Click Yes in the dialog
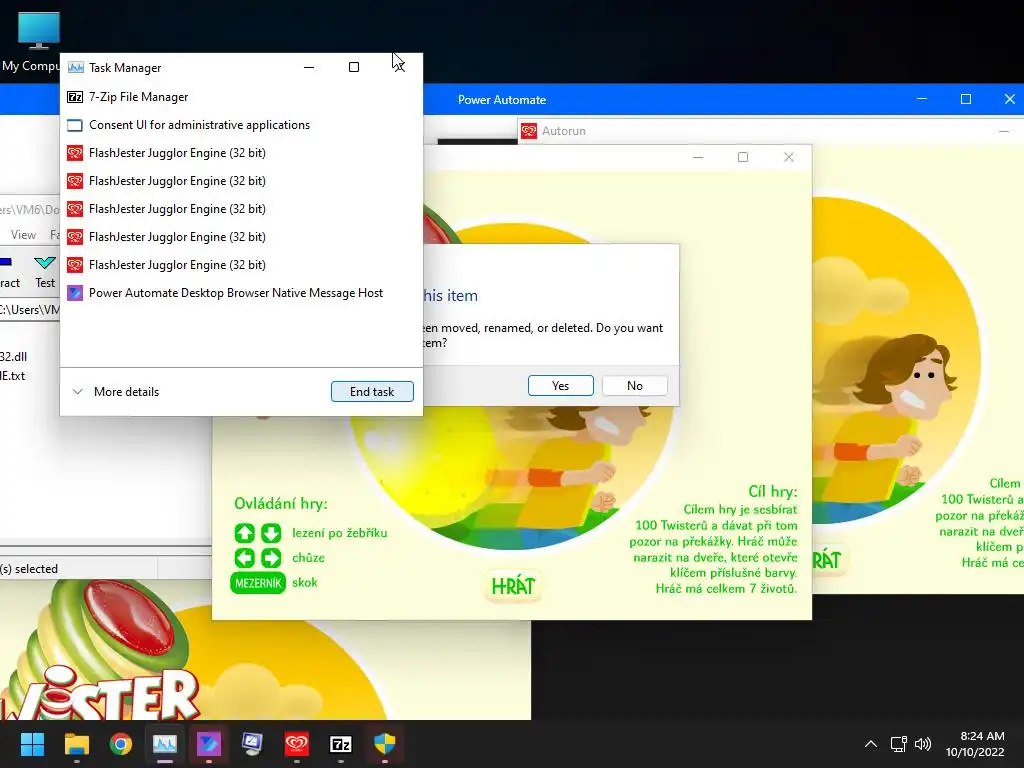The image size is (1024, 768). (x=560, y=385)
